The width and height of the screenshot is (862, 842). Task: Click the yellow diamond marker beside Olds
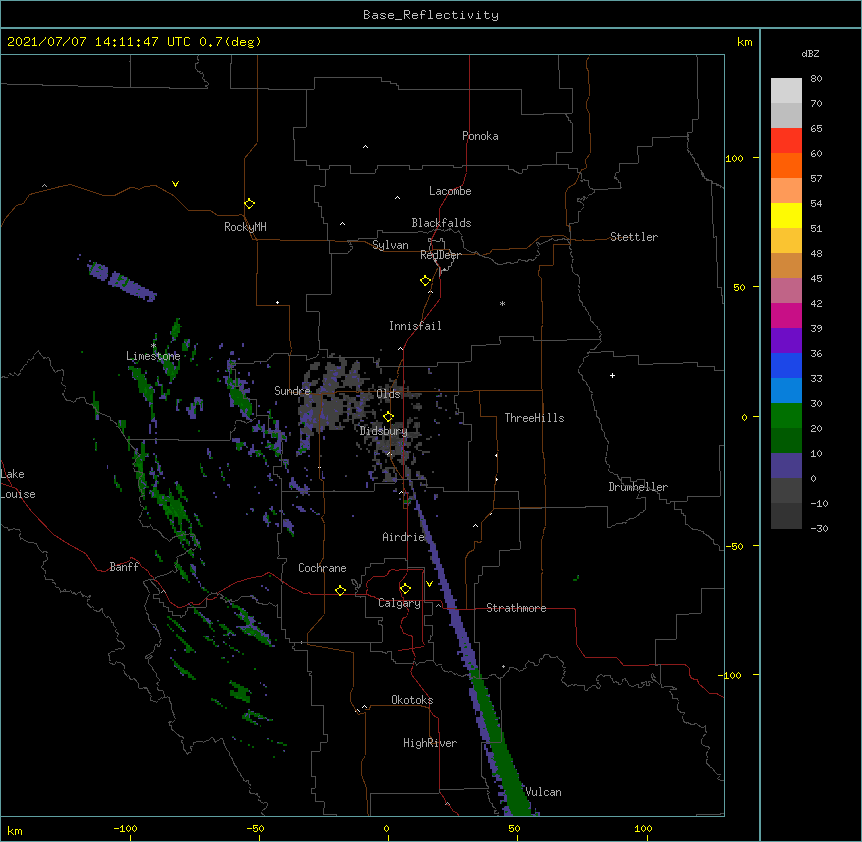tap(388, 417)
